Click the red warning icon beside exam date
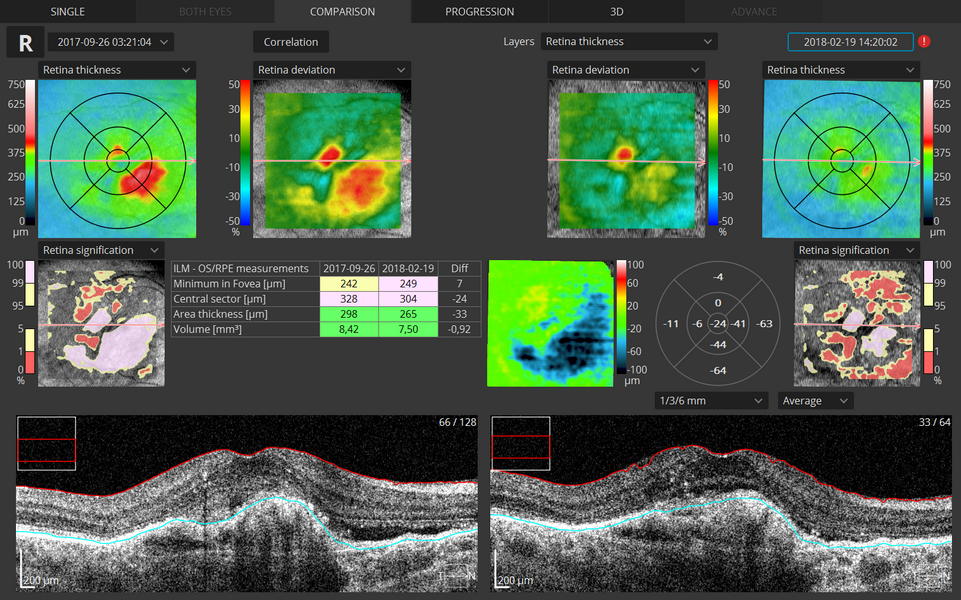Viewport: 961px width, 600px height. coord(923,42)
